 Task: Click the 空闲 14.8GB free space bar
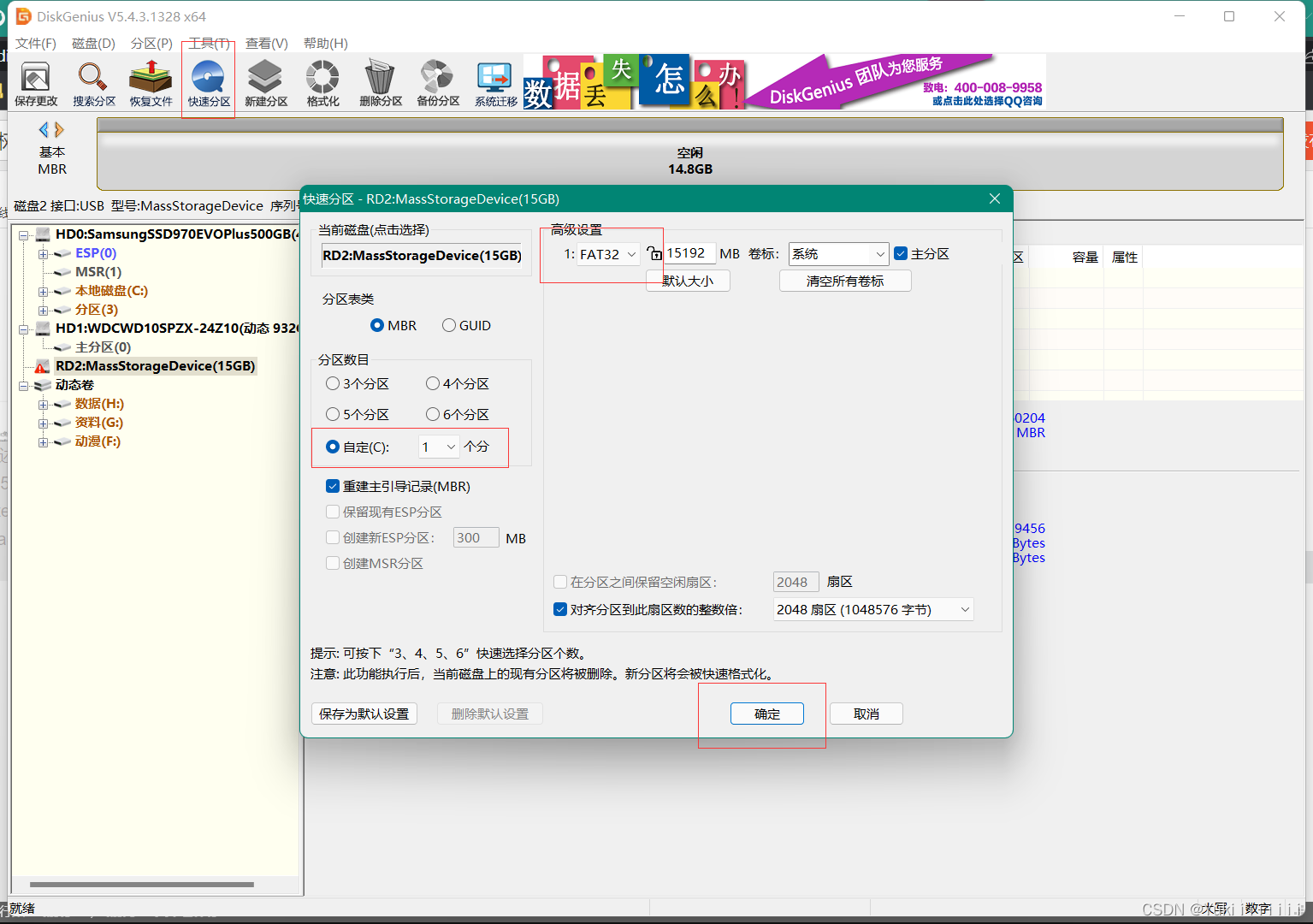[x=690, y=160]
